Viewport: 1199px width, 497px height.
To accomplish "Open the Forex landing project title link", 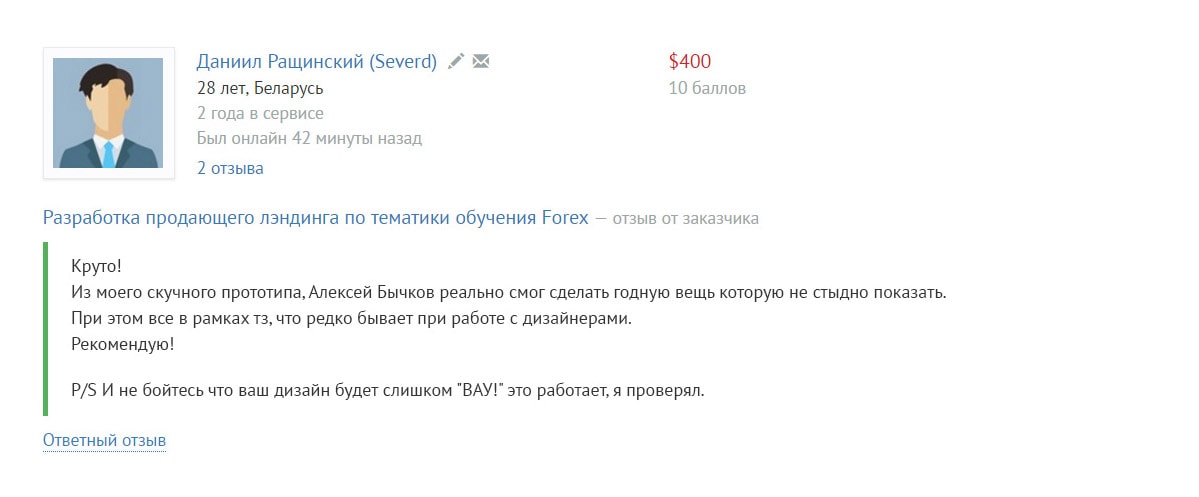I will coord(316,218).
